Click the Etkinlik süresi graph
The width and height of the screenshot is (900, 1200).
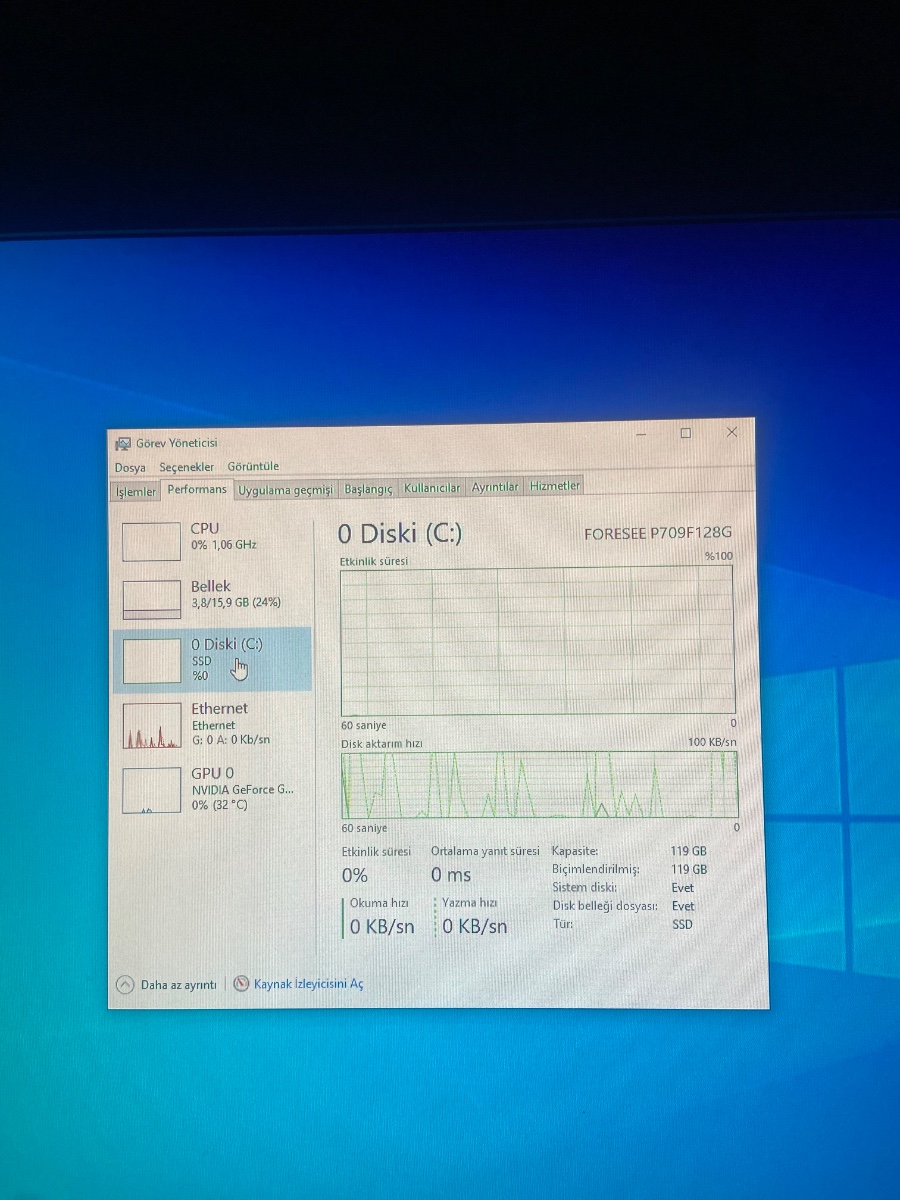click(538, 640)
